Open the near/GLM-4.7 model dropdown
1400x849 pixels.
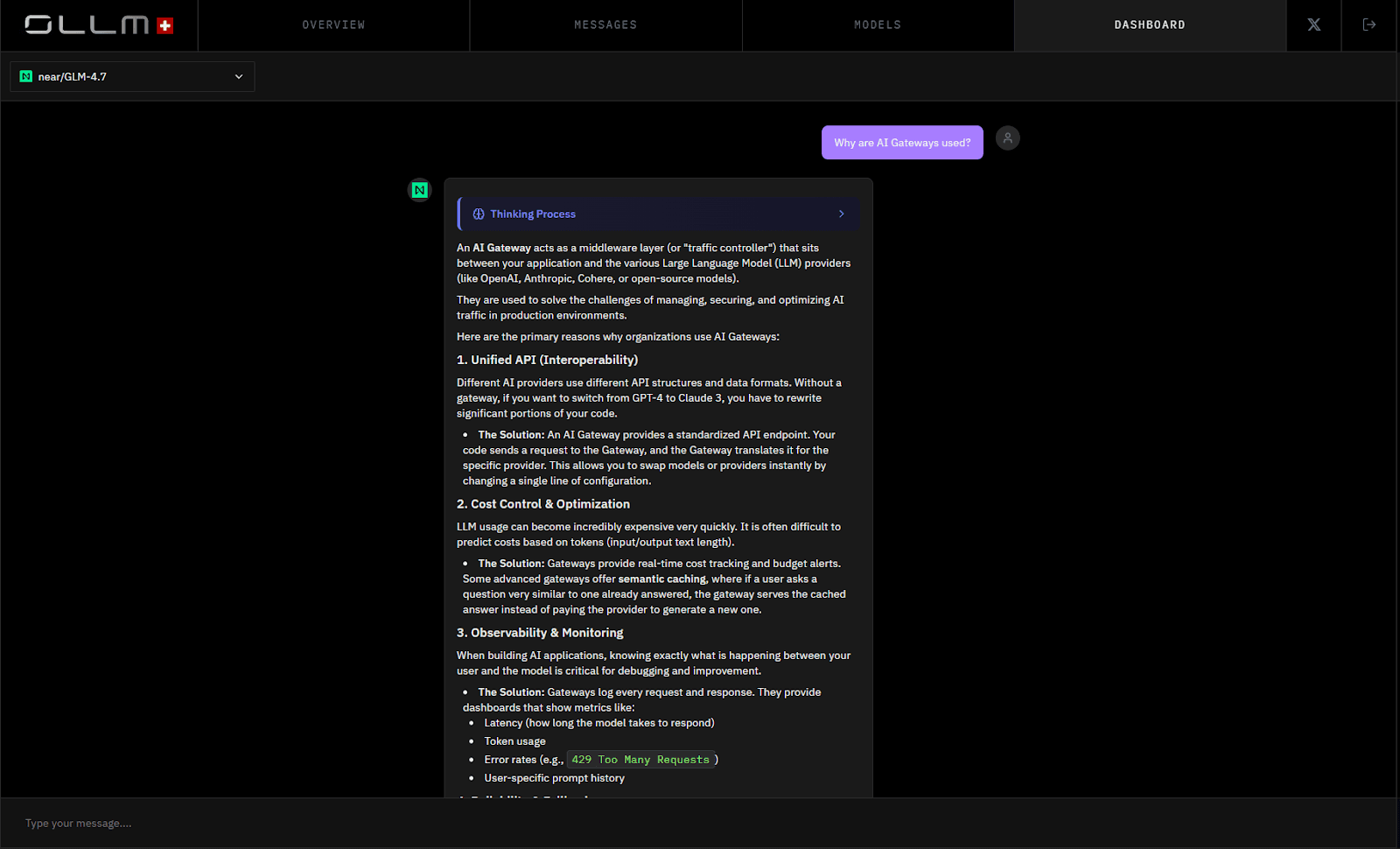(132, 77)
